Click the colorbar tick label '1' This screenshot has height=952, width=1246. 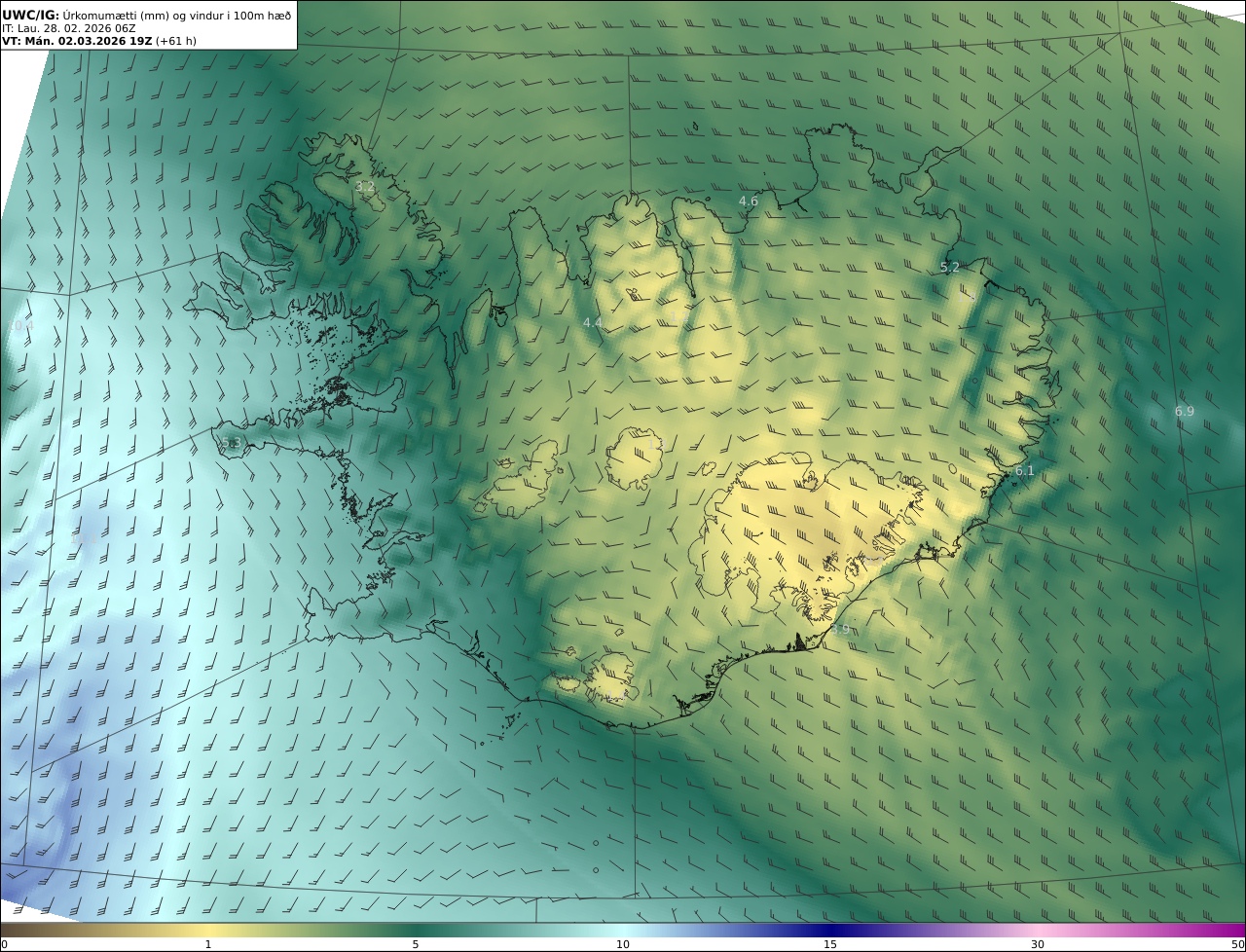point(207,944)
